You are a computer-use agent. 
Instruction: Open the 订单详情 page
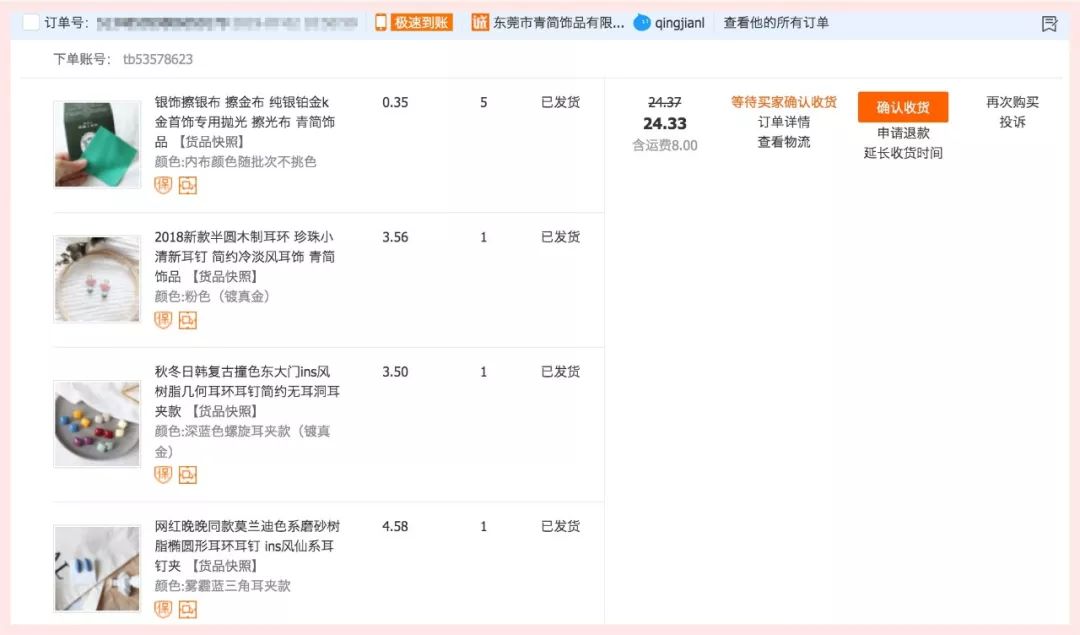pos(783,120)
